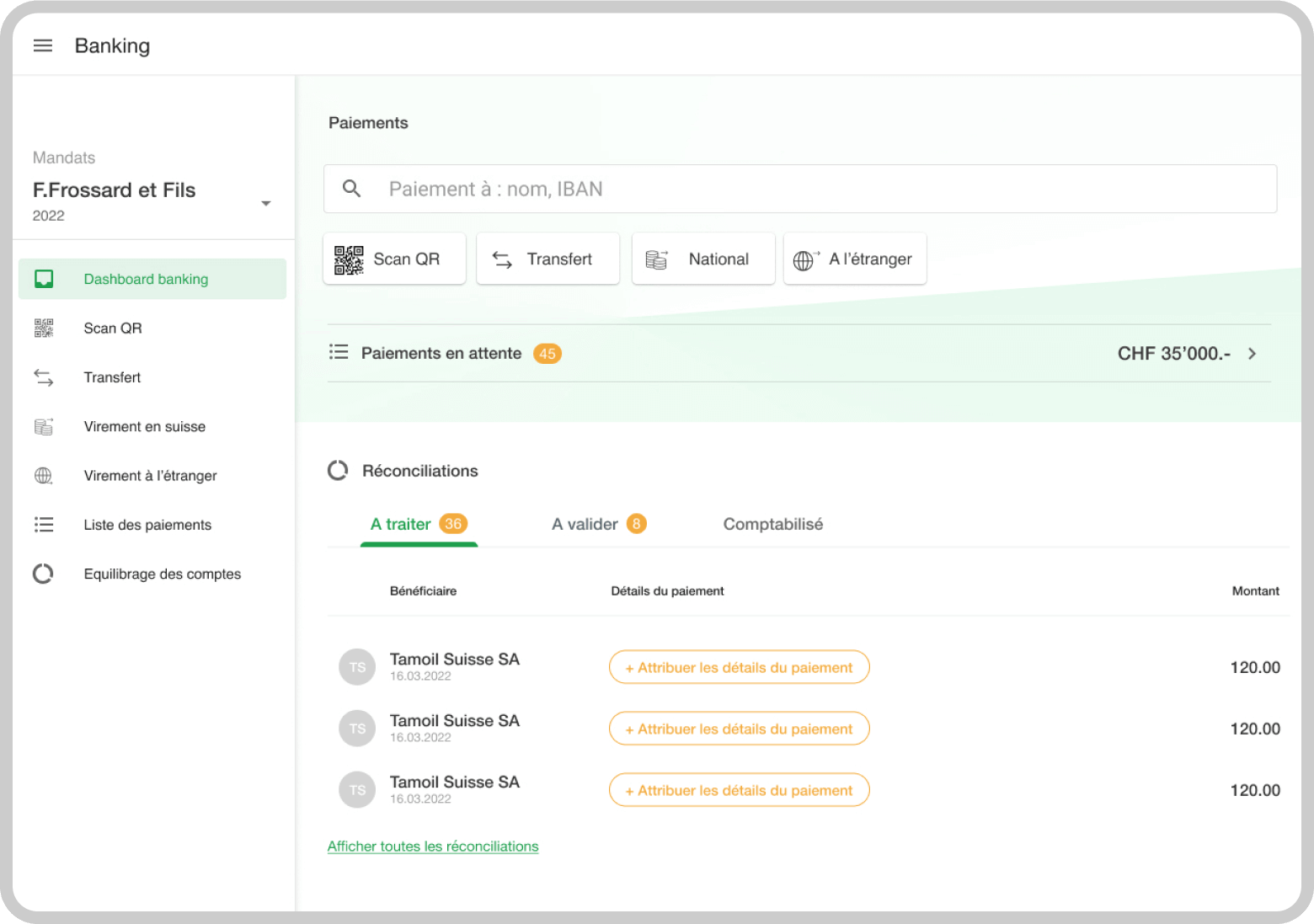Open the hamburger menu next to Banking
Screen dimensions: 1314x924
click(x=42, y=45)
